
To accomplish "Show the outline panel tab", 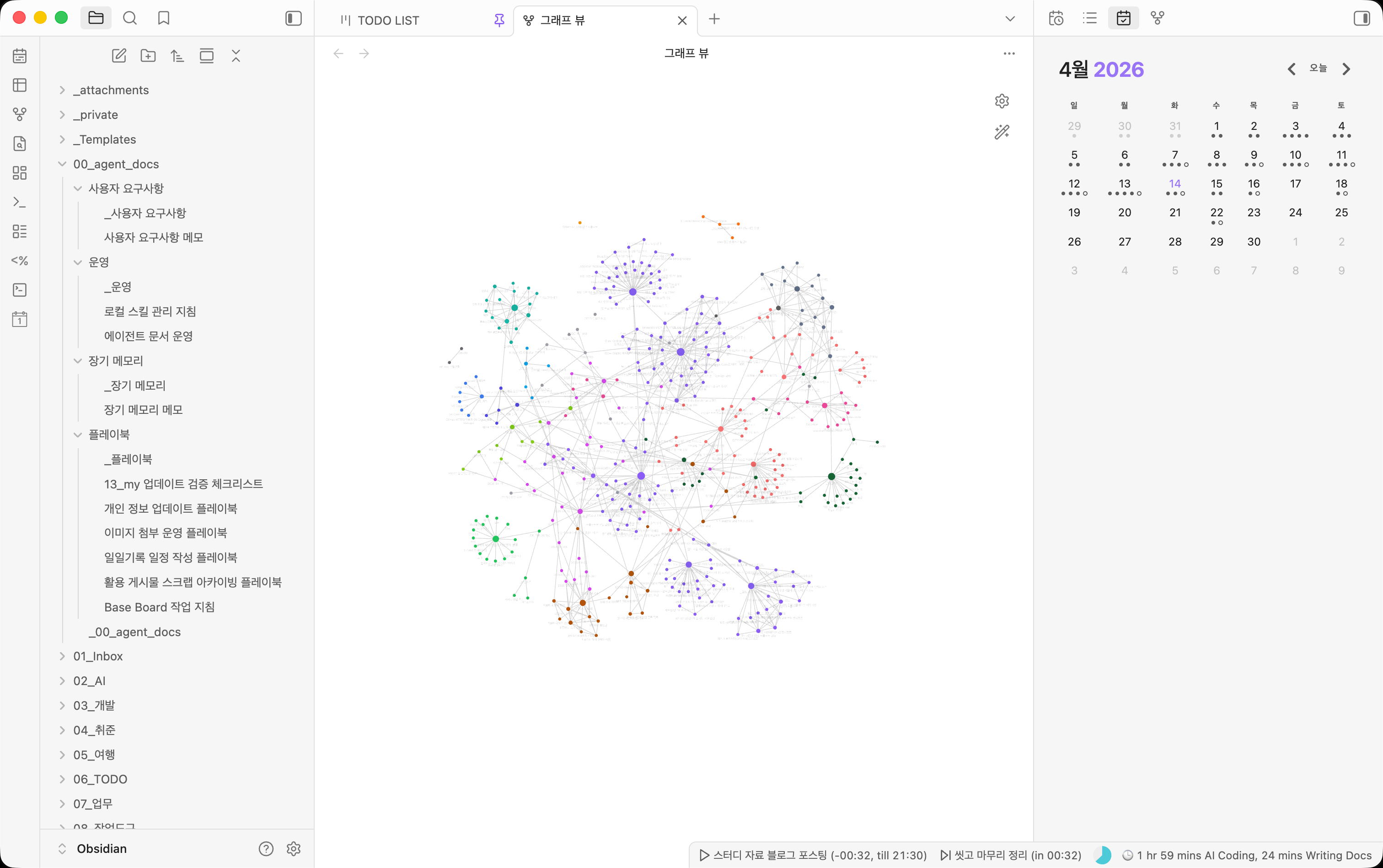I will (1089, 18).
